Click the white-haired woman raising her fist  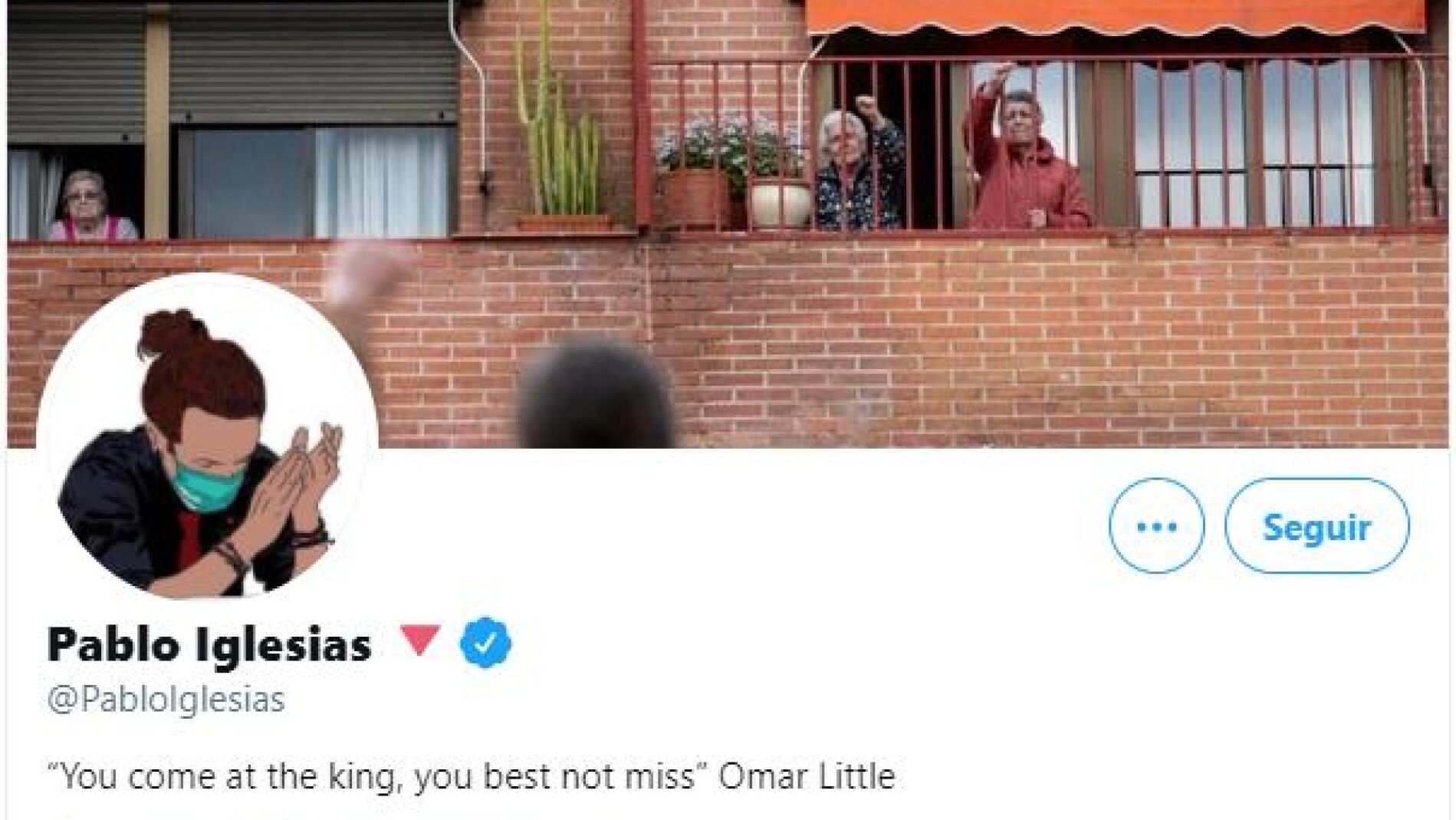coord(859,164)
